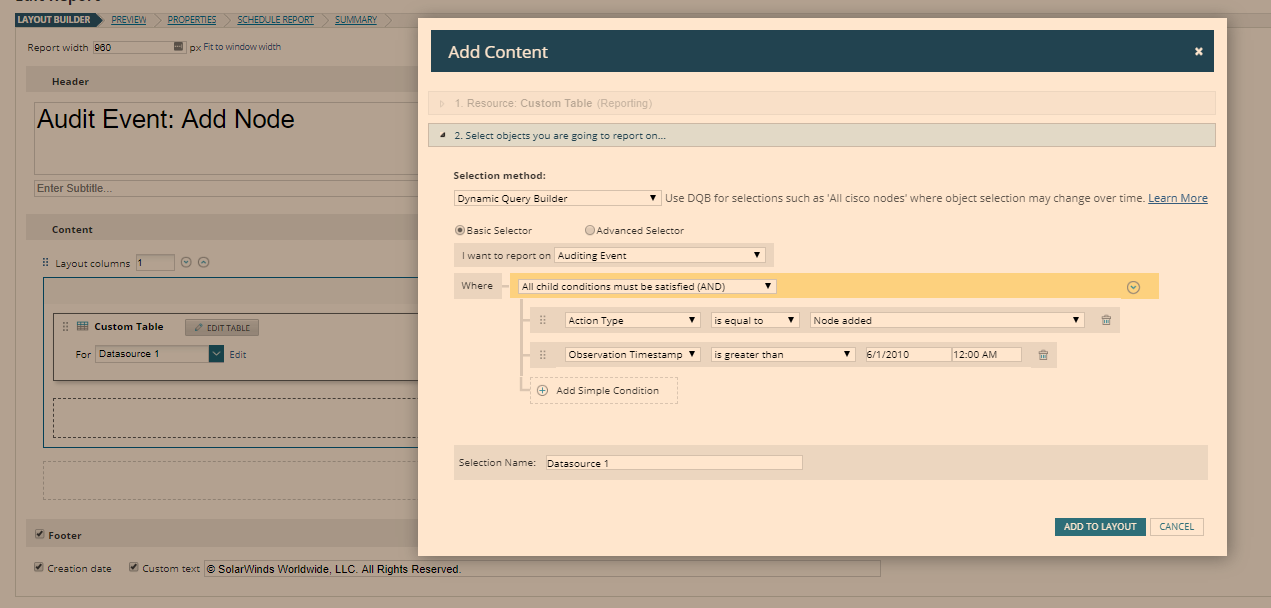Click the 'Fit to window width' text
1271x608 pixels.
pos(242,47)
